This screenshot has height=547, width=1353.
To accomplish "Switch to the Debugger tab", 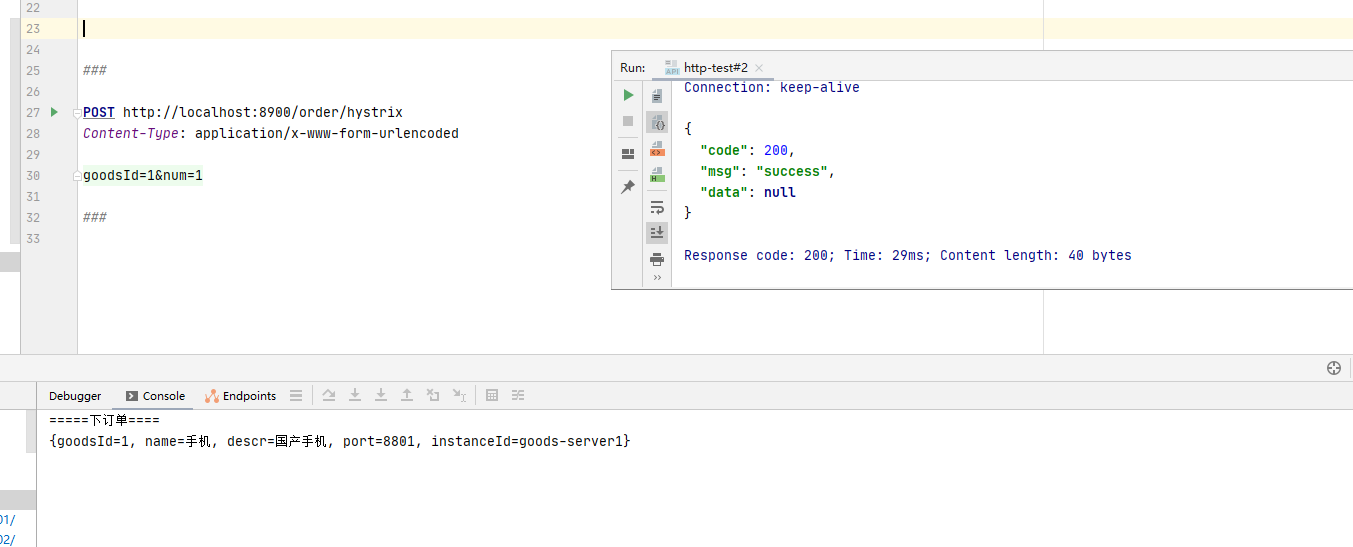I will (75, 396).
